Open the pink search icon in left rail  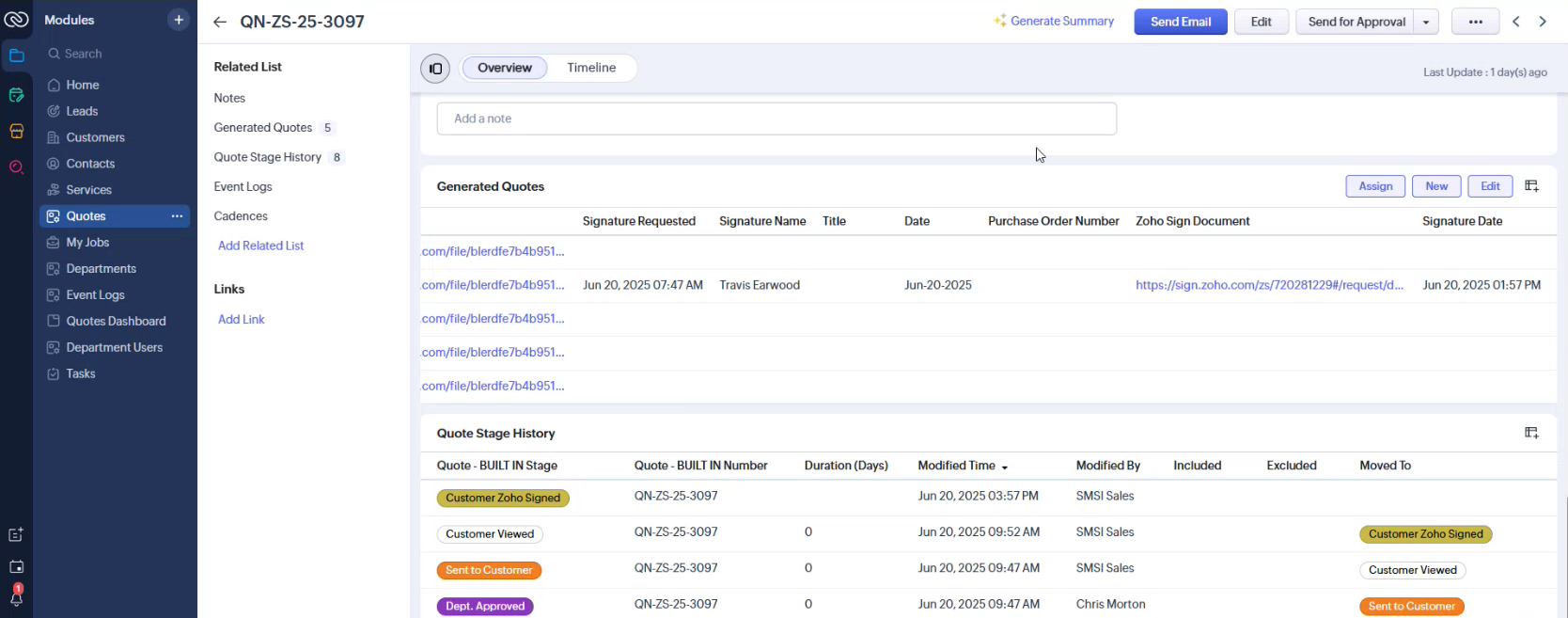pyautogui.click(x=16, y=167)
